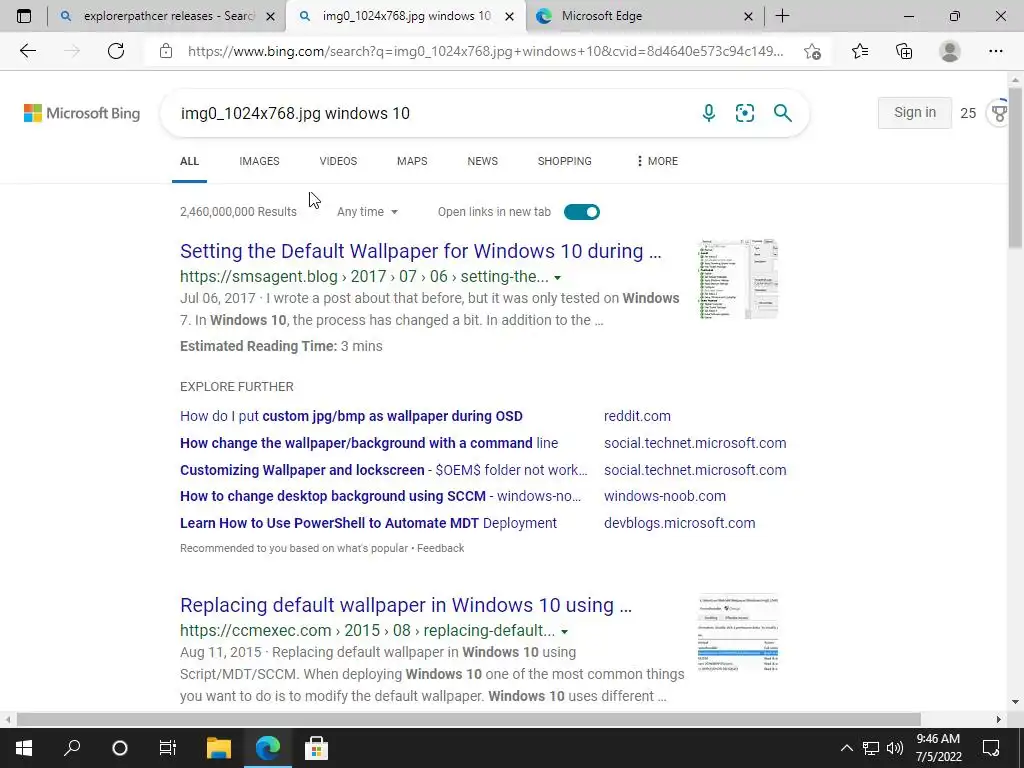This screenshot has width=1024, height=768.
Task: Go to Microsoft Bing logo homepage
Action: [82, 113]
